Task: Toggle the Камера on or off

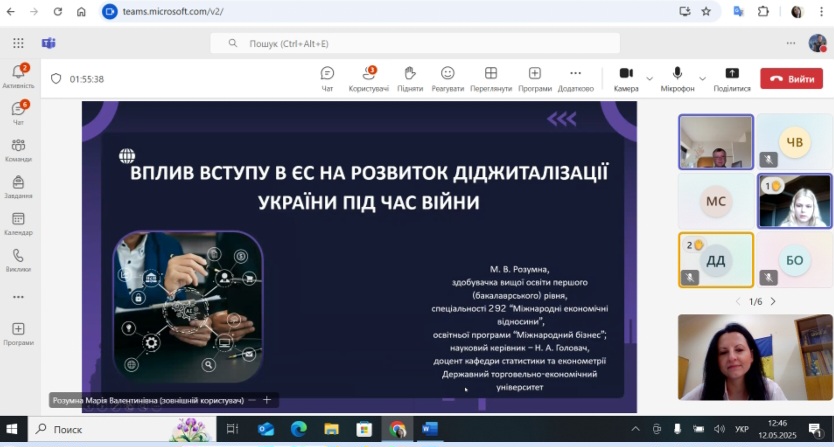Action: 626,78
